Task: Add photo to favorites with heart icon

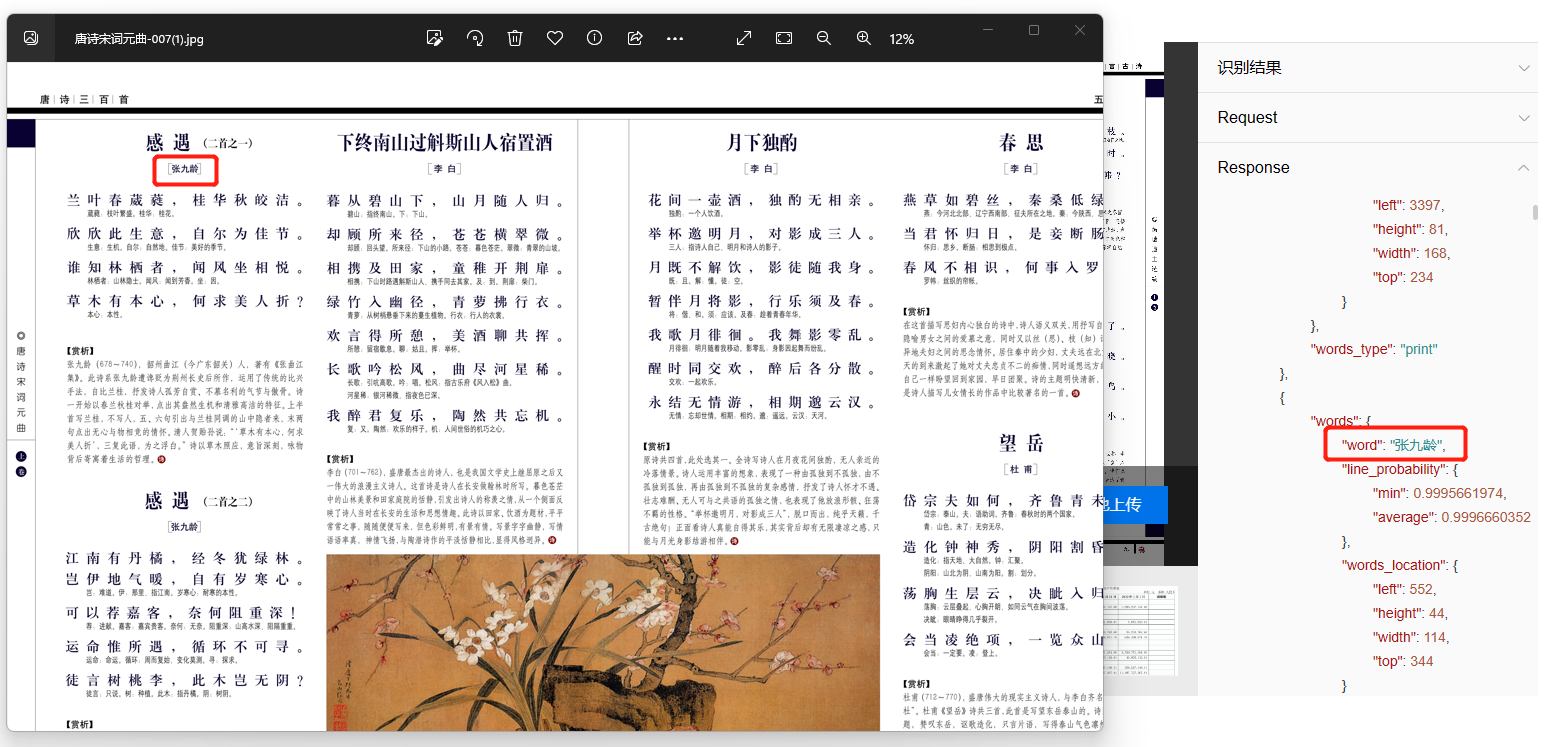Action: (555, 38)
